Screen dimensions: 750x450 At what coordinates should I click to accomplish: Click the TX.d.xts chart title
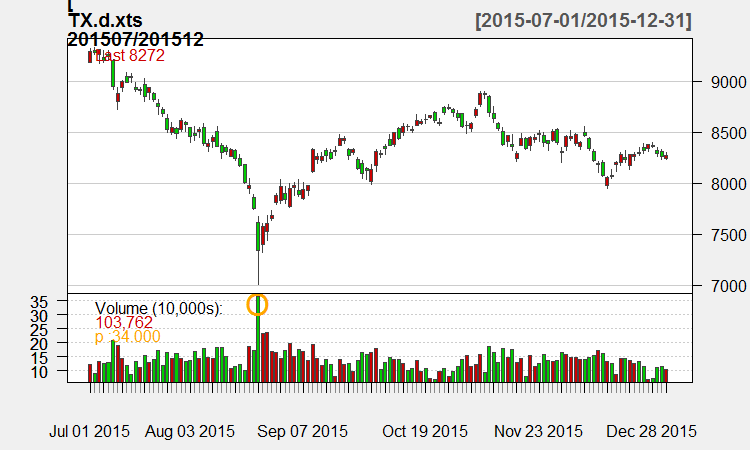[105, 22]
